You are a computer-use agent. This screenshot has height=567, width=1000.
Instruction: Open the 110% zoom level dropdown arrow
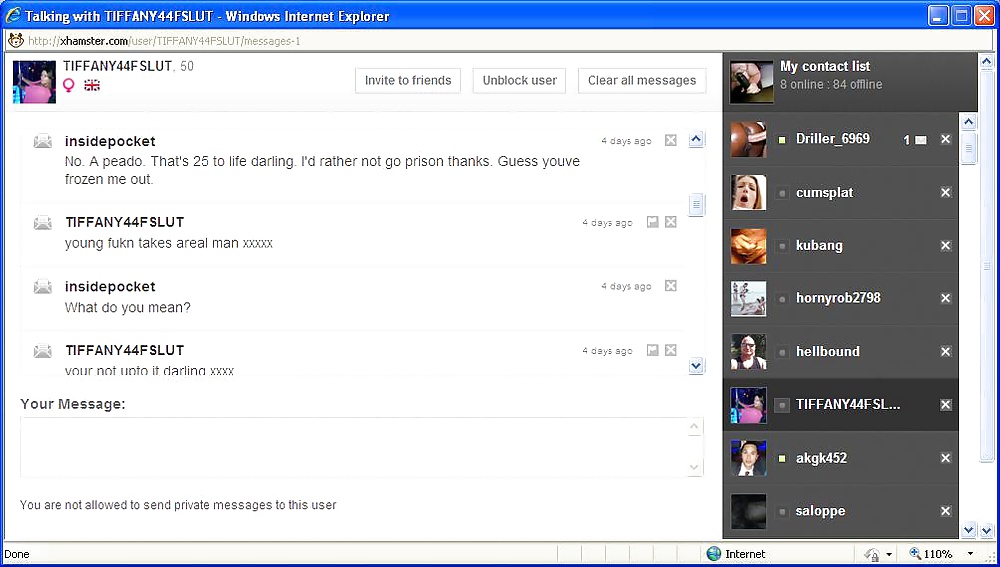point(969,554)
